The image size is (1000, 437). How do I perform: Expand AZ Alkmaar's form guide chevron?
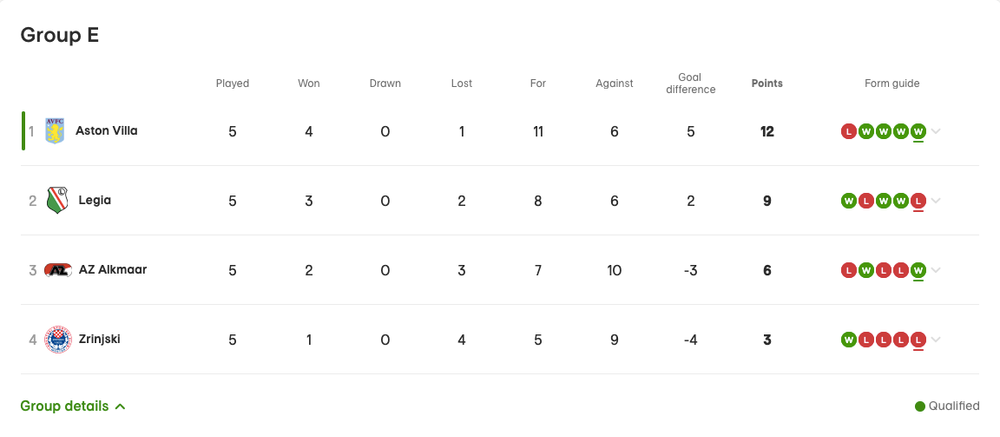coord(936,270)
